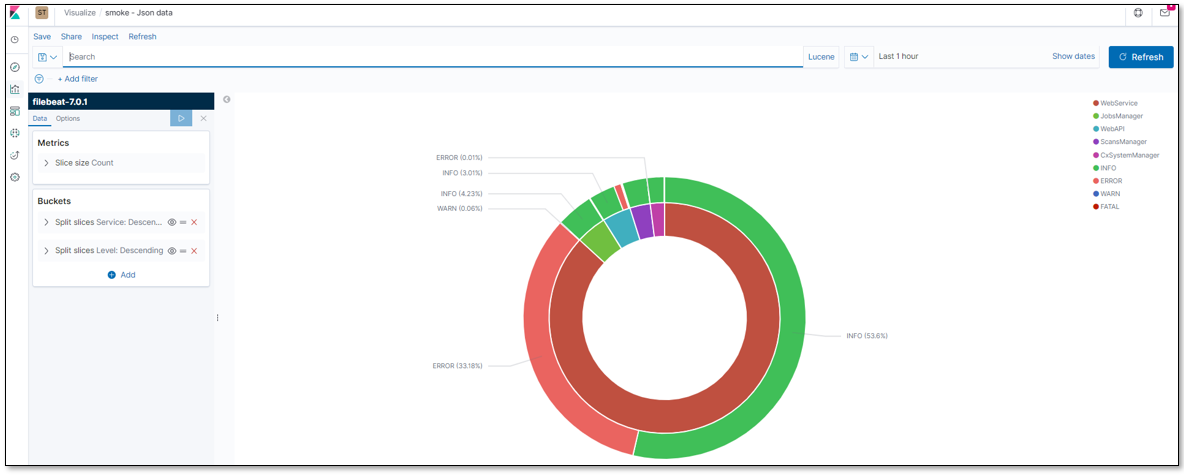This screenshot has height=475, width=1184.
Task: Click INFO legend entry
Action: (x=1104, y=168)
